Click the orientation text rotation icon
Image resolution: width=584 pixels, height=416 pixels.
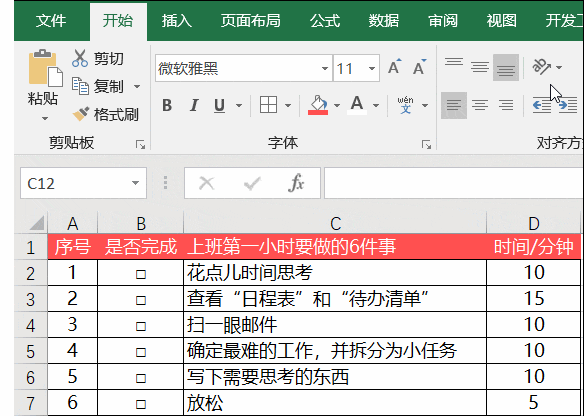point(542,67)
